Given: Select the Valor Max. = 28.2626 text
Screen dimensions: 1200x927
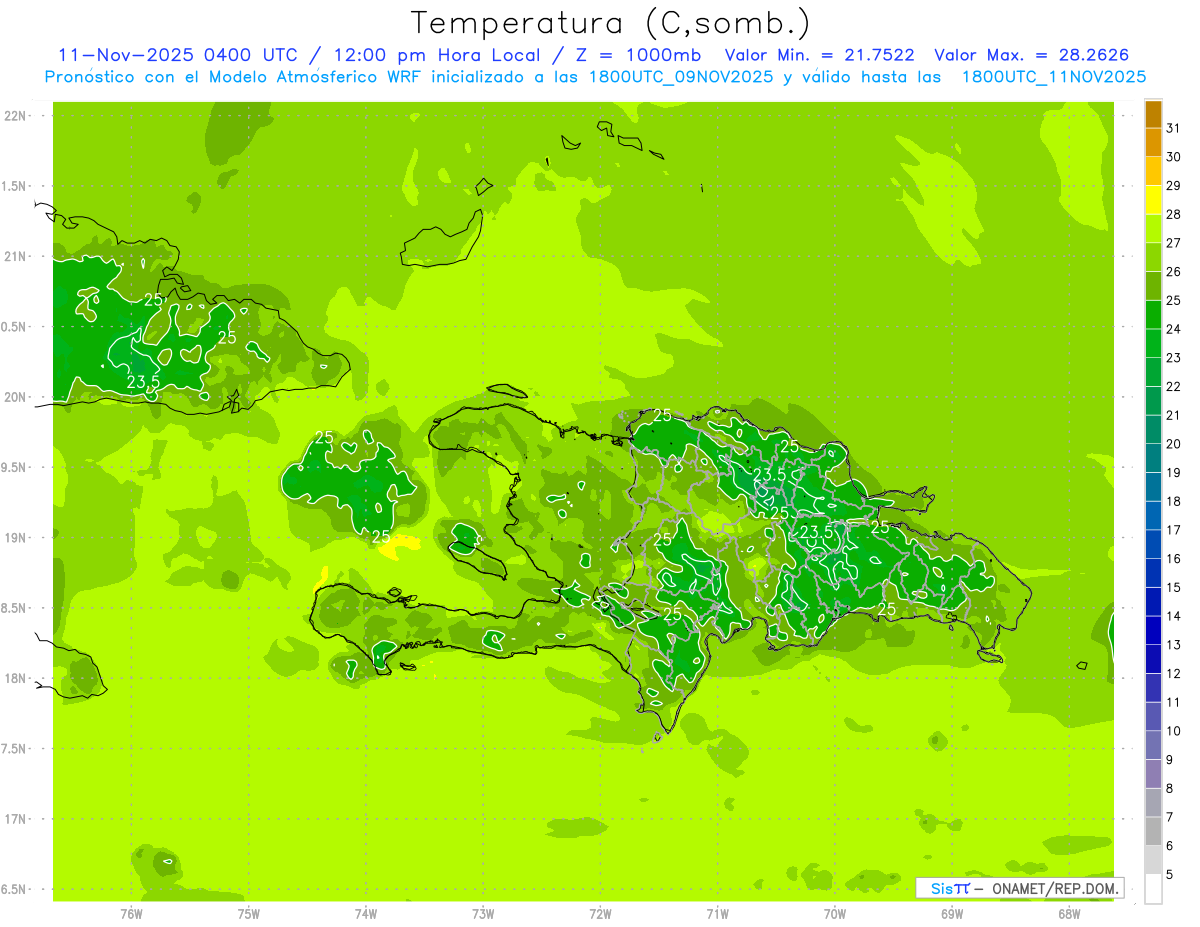Looking at the screenshot, I should [1031, 55].
